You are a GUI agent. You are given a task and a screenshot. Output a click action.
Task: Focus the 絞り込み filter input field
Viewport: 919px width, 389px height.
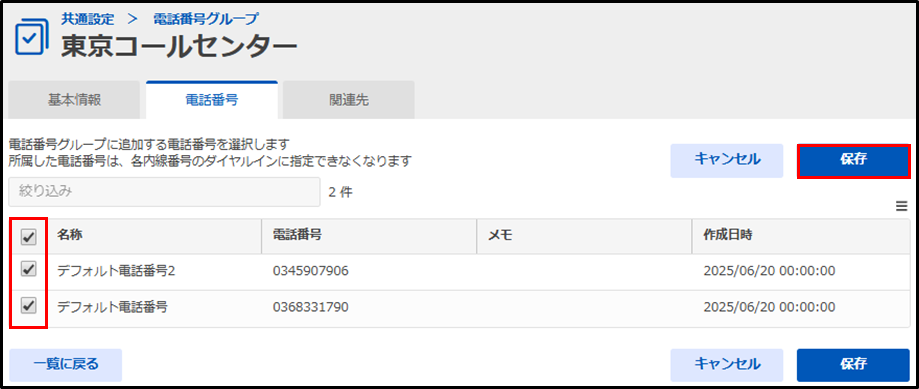coord(165,192)
